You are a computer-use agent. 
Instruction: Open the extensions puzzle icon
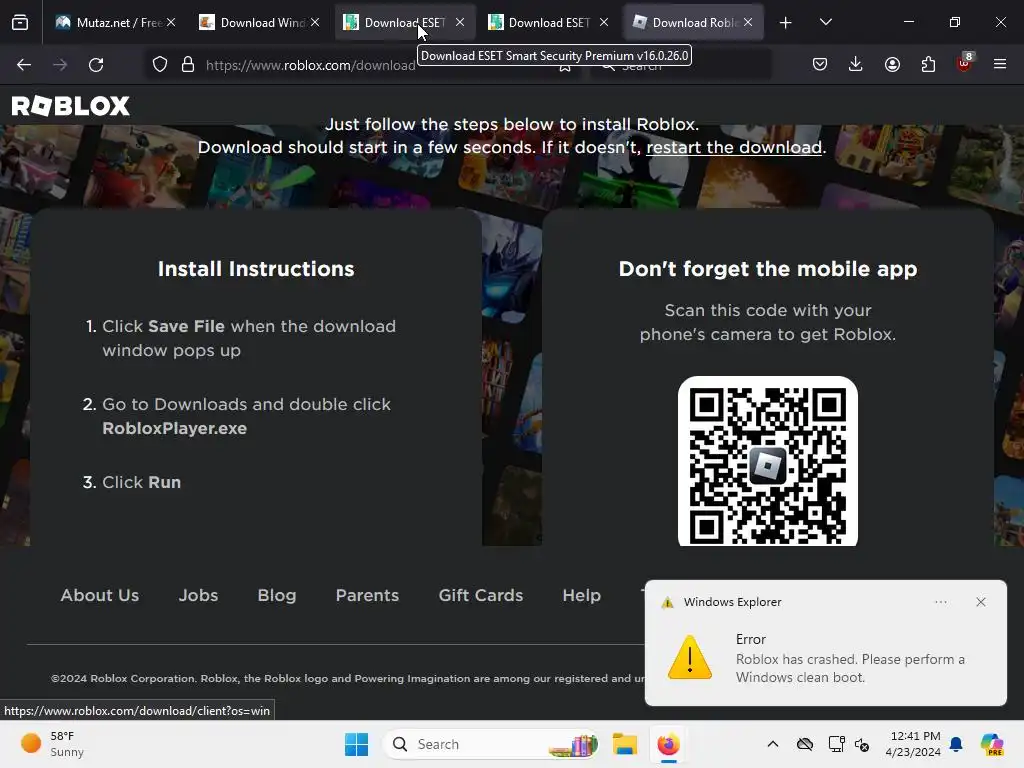pyautogui.click(x=928, y=64)
